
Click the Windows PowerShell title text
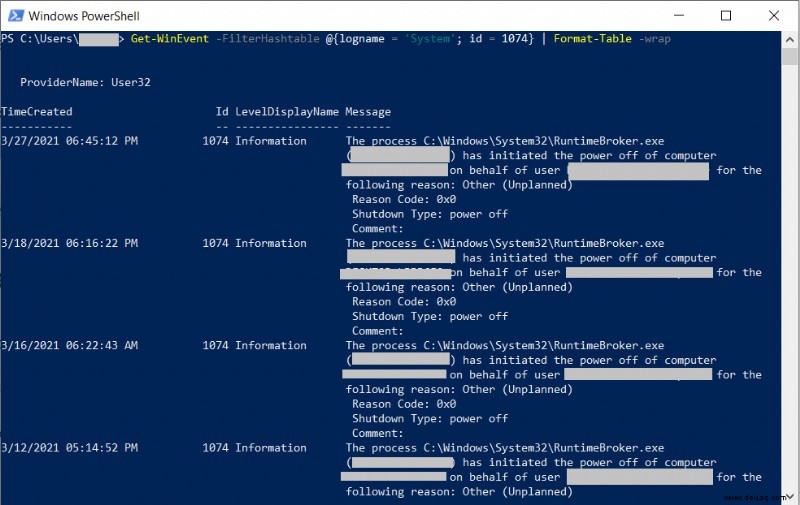(x=84, y=16)
